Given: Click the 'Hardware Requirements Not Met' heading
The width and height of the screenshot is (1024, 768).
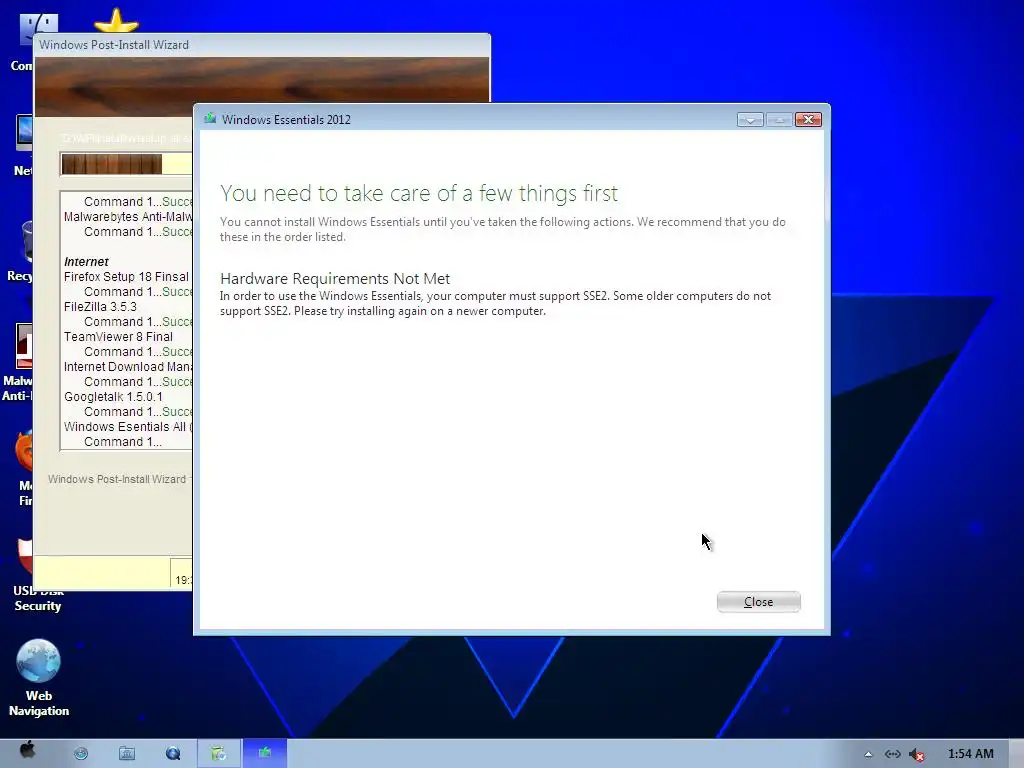Looking at the screenshot, I should tap(335, 278).
